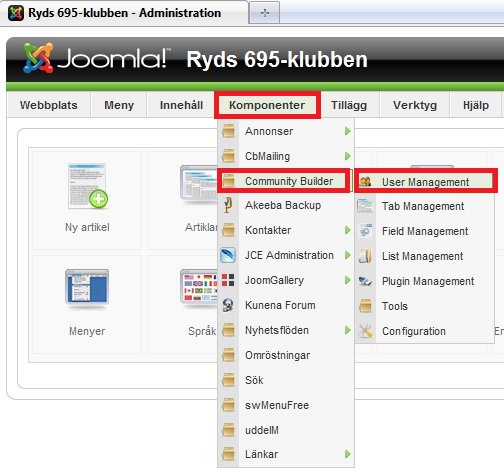
Task: Click the uddeIM folder icon
Action: 228,430
